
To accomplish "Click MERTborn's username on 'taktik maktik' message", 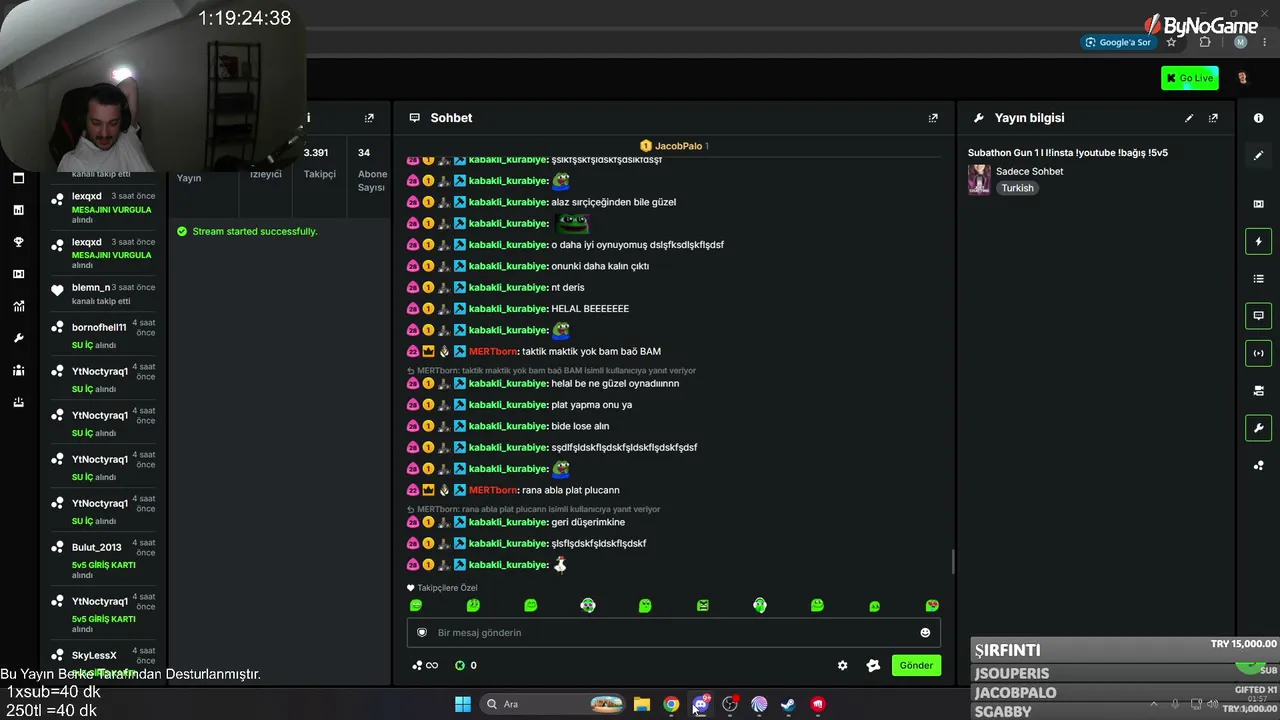I will [x=492, y=352].
